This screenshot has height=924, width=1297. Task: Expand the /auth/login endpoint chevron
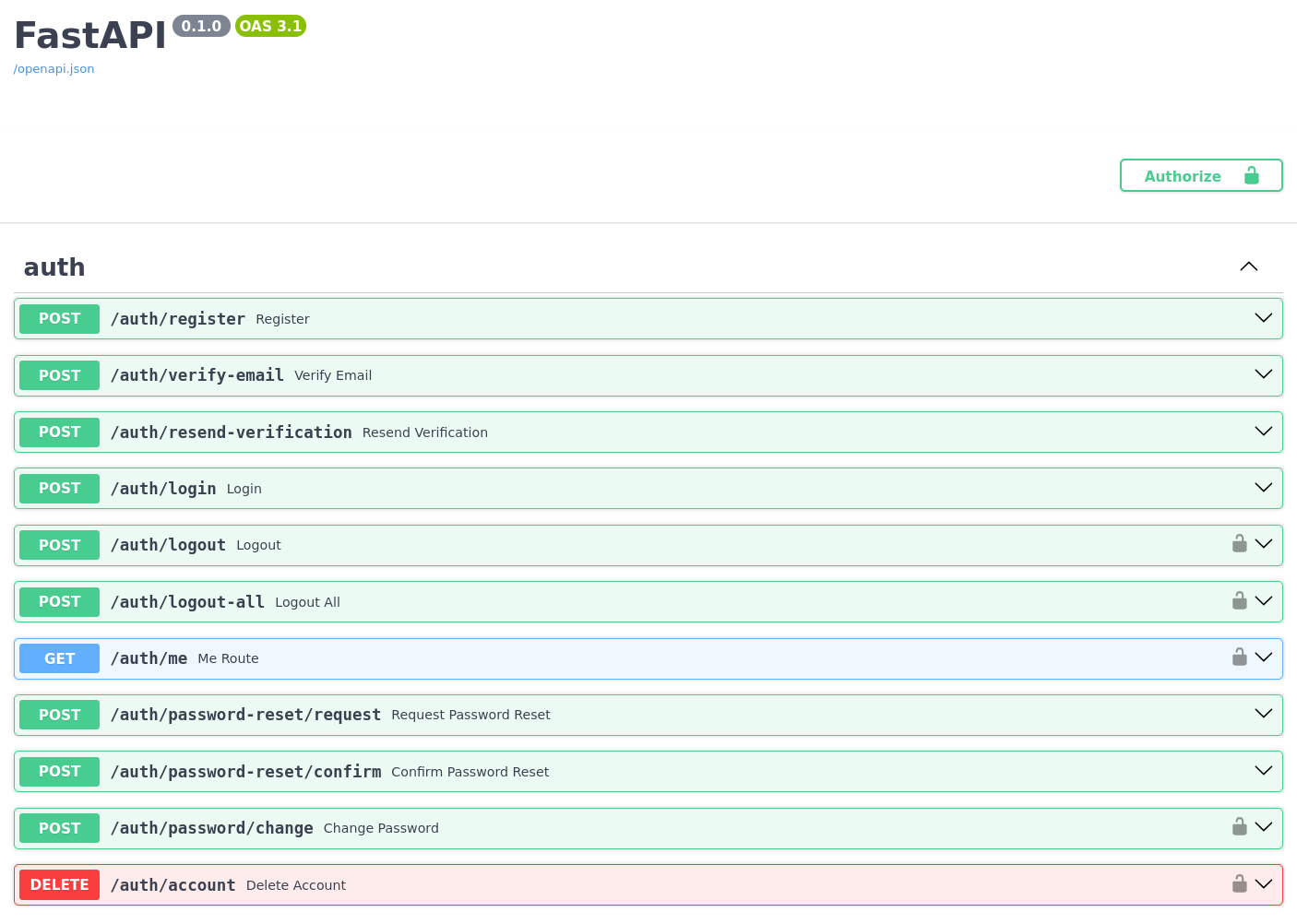[1264, 488]
